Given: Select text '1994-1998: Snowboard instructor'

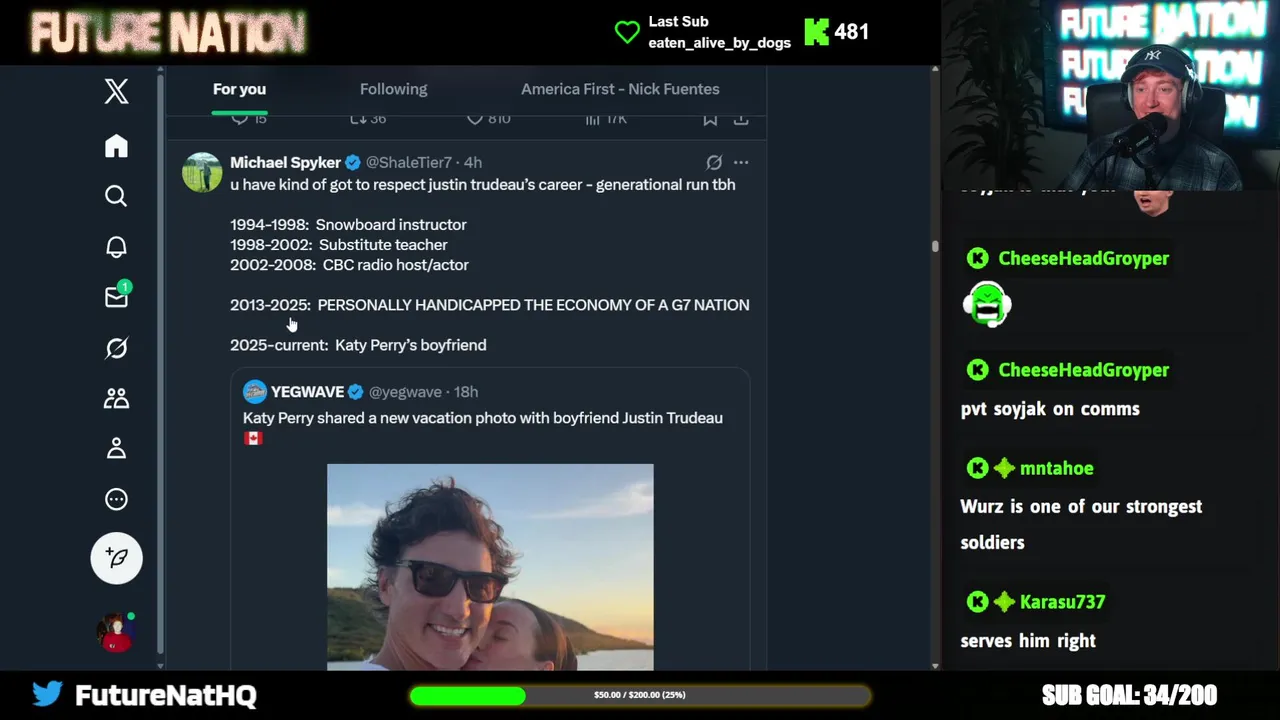Looking at the screenshot, I should (348, 225).
